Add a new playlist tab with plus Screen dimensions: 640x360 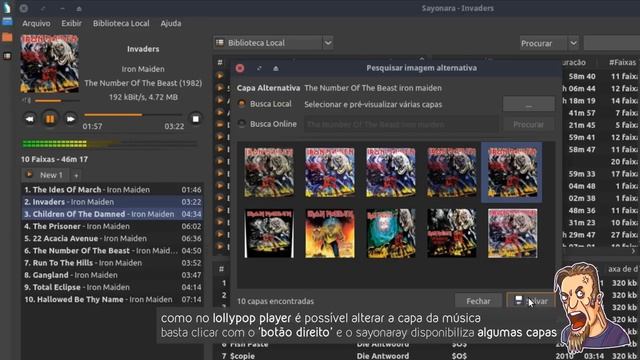click(x=76, y=176)
